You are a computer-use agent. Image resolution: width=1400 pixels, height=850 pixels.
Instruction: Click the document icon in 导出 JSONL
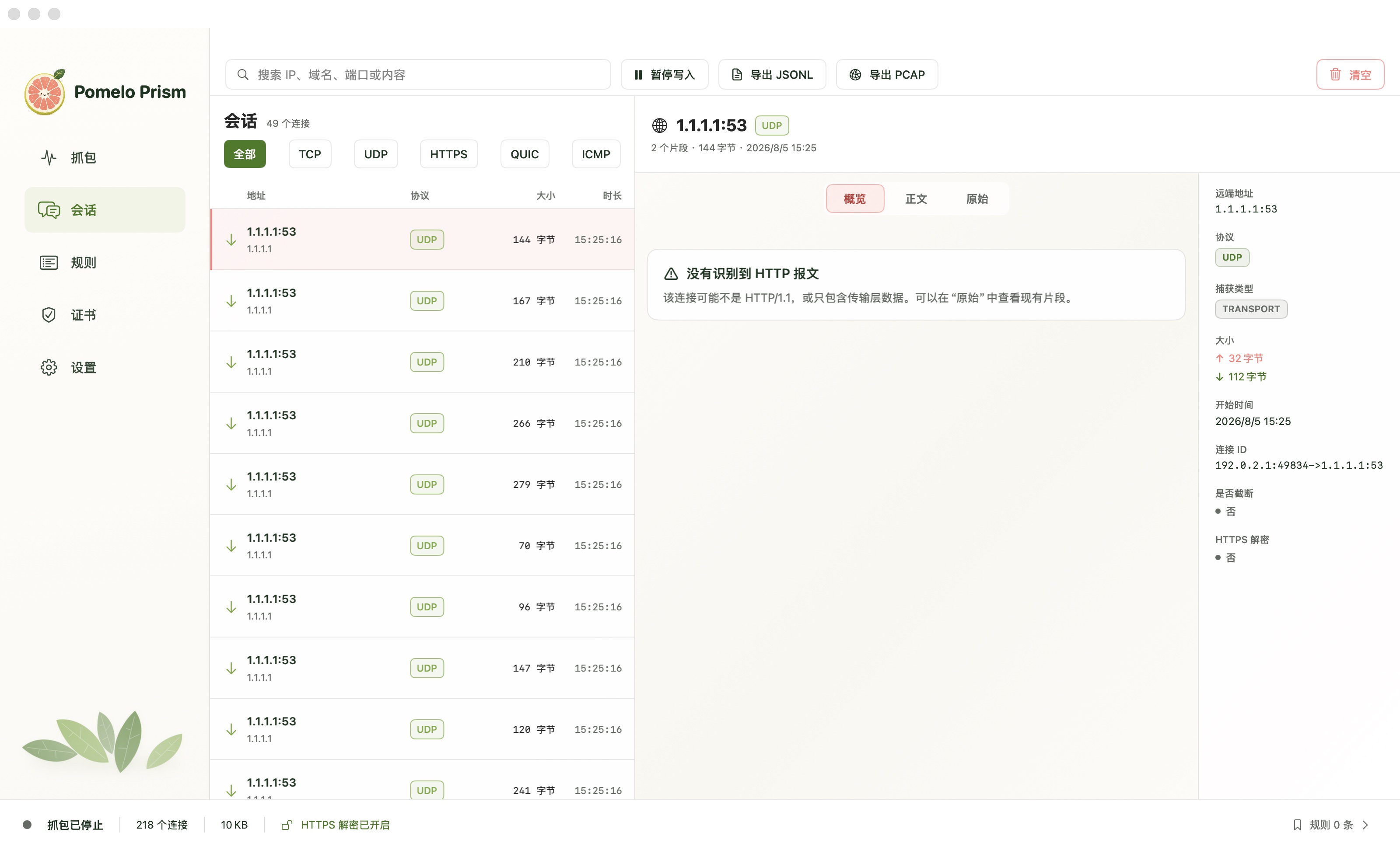point(736,74)
